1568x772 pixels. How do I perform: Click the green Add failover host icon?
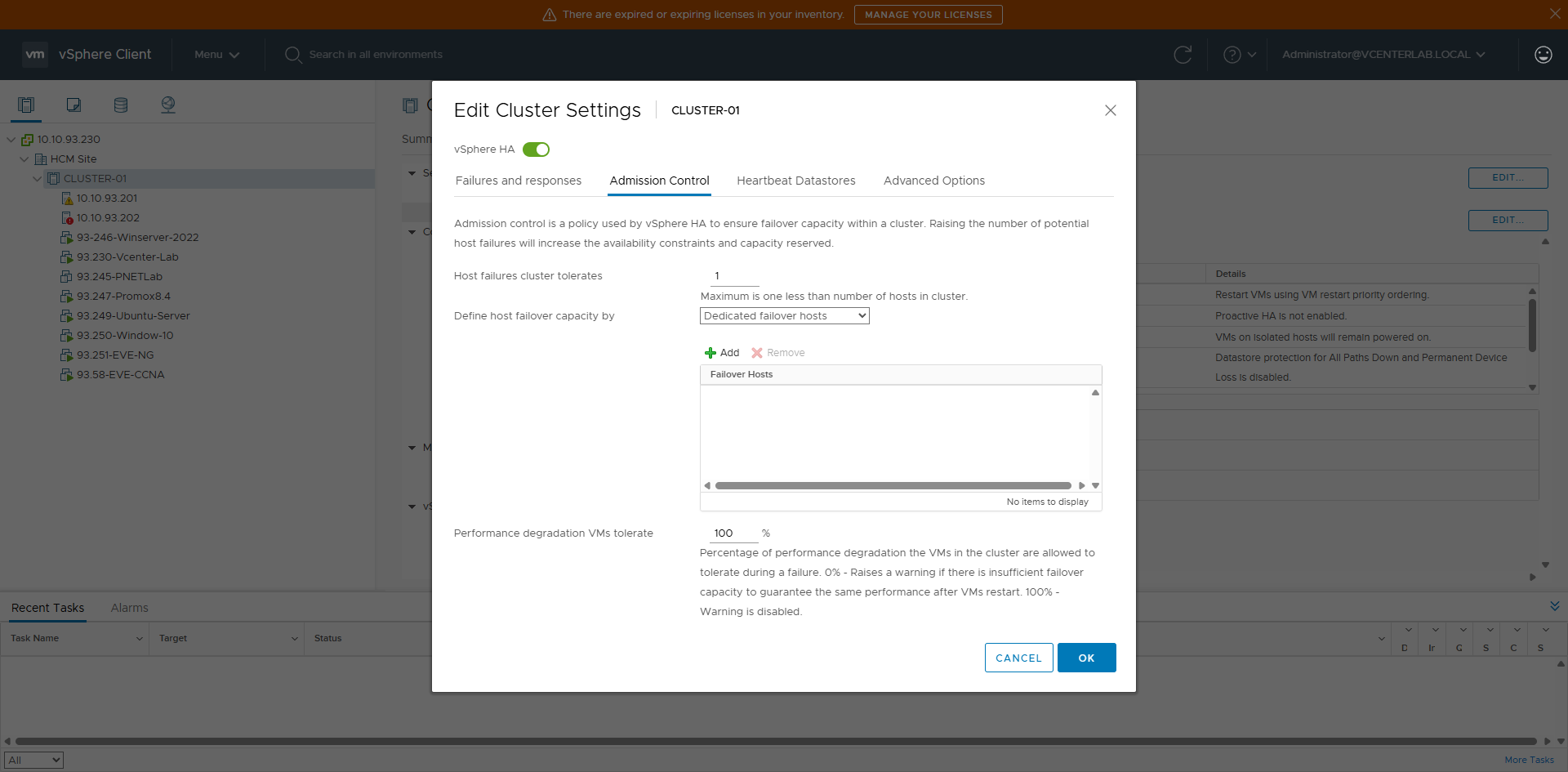pos(710,353)
